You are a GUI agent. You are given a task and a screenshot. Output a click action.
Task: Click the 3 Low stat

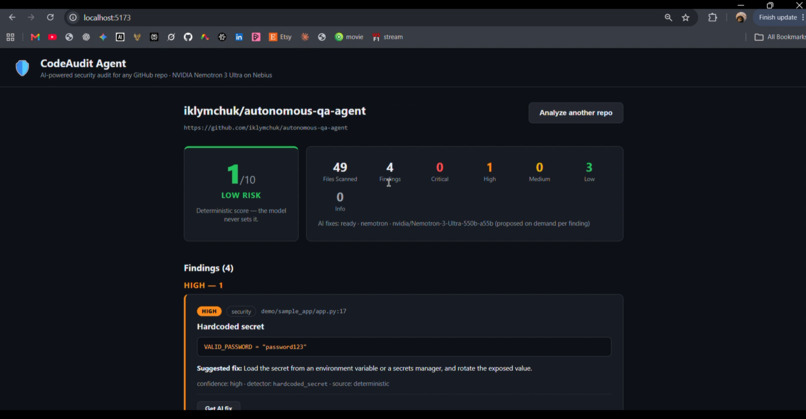click(x=589, y=172)
